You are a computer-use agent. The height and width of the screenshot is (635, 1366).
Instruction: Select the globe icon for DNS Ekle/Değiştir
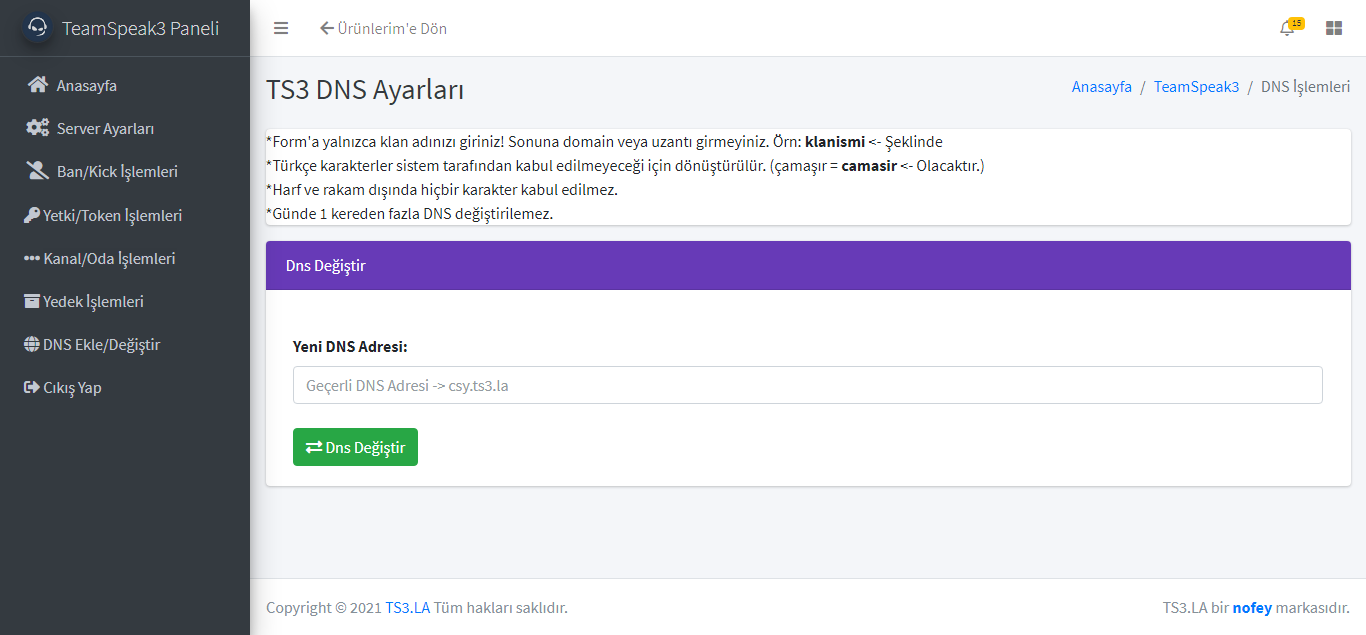(x=31, y=343)
